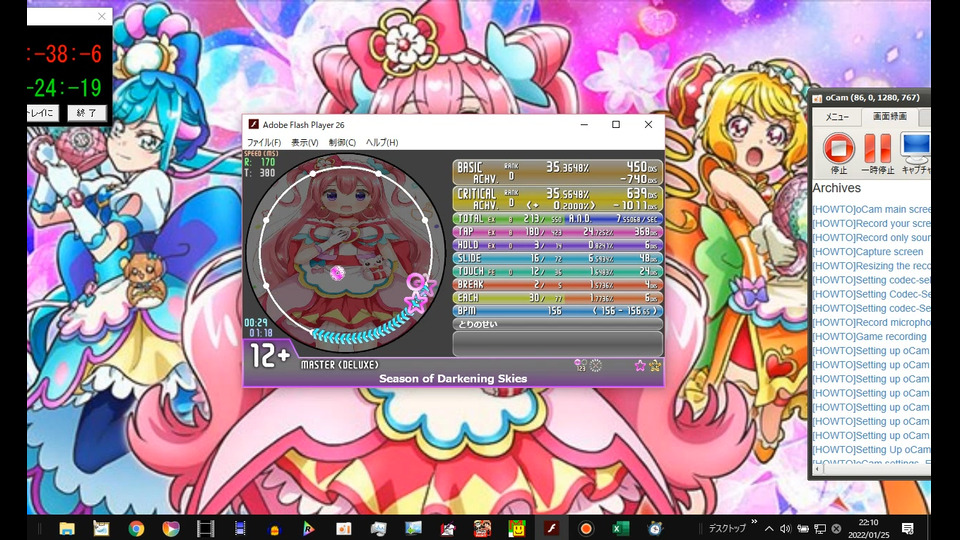Click the TAP notes stat bar

pyautogui.click(x=558, y=232)
